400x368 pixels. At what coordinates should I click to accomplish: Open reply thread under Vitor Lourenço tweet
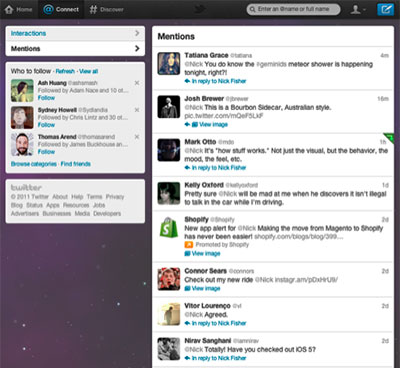tap(215, 323)
